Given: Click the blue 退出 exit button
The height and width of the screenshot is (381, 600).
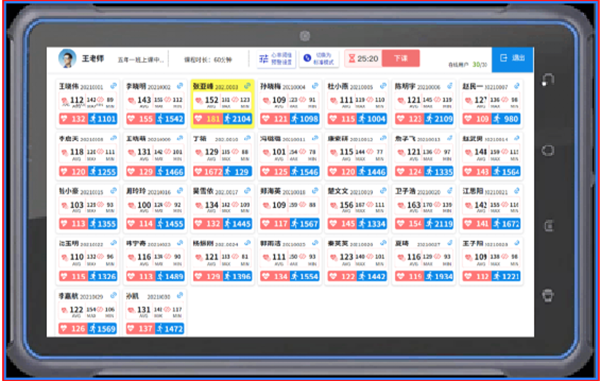Looking at the screenshot, I should (x=512, y=59).
